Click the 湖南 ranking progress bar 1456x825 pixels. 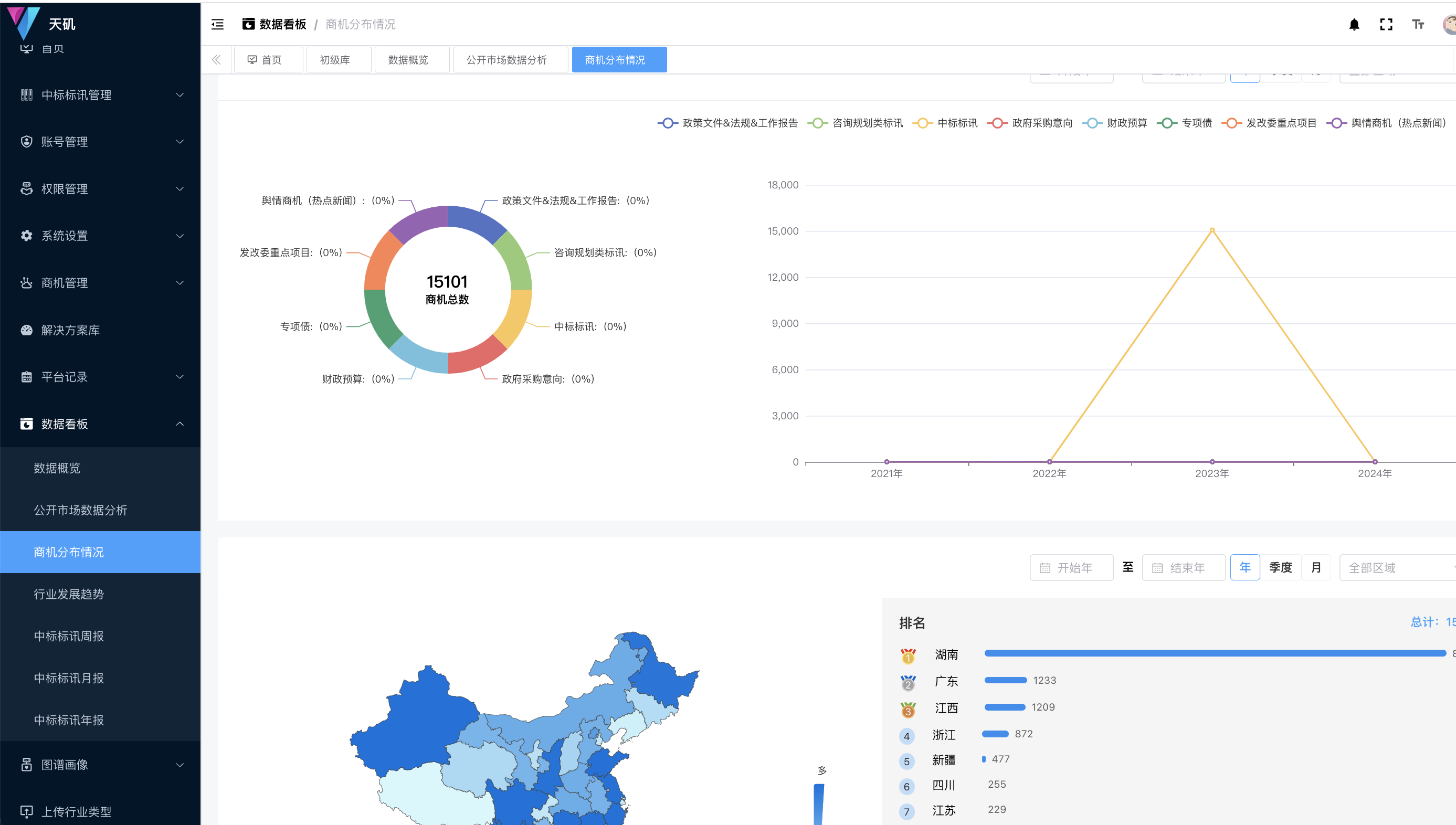click(1215, 653)
